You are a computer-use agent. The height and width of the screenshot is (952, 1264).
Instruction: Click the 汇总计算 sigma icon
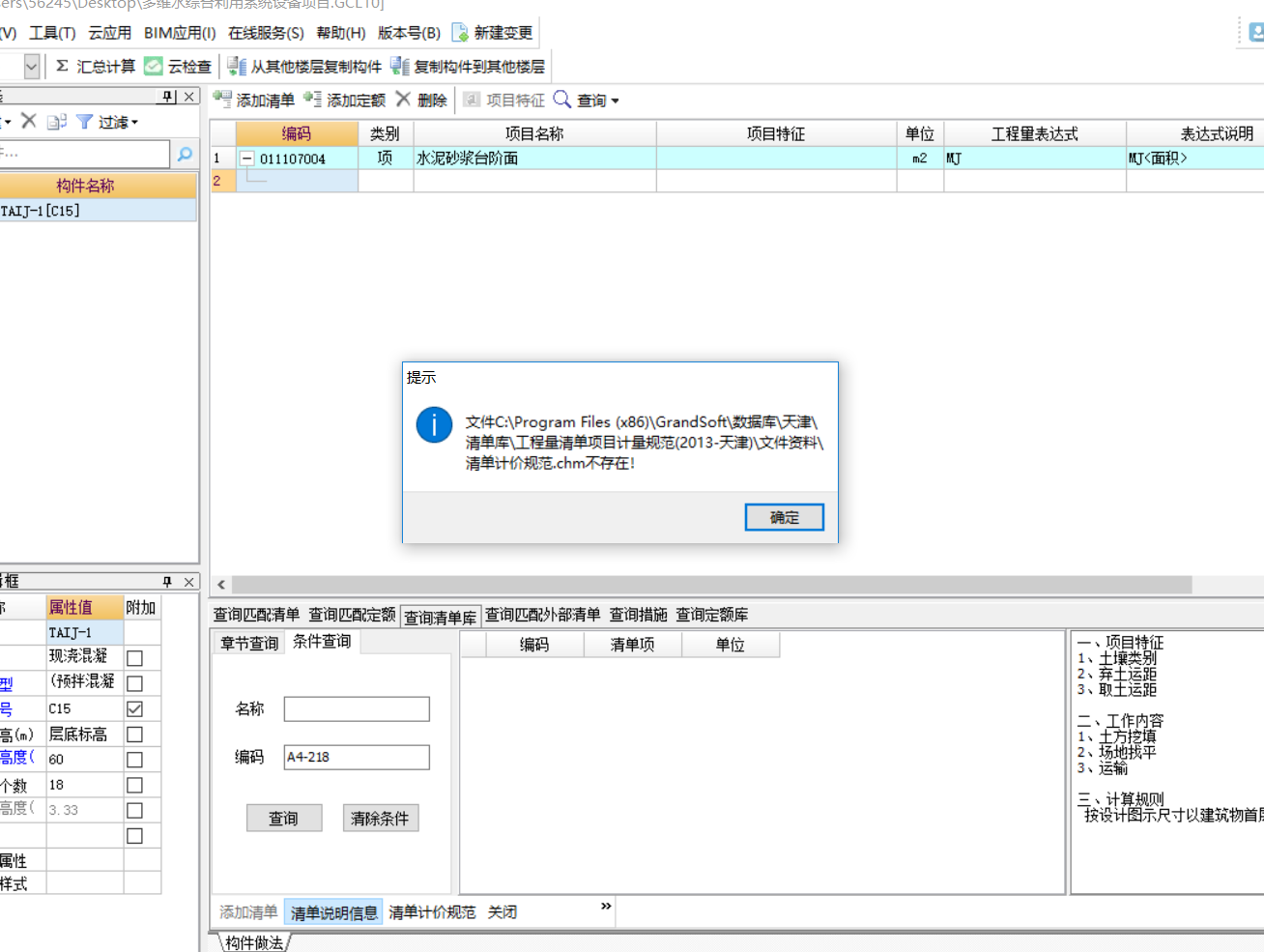(62, 66)
